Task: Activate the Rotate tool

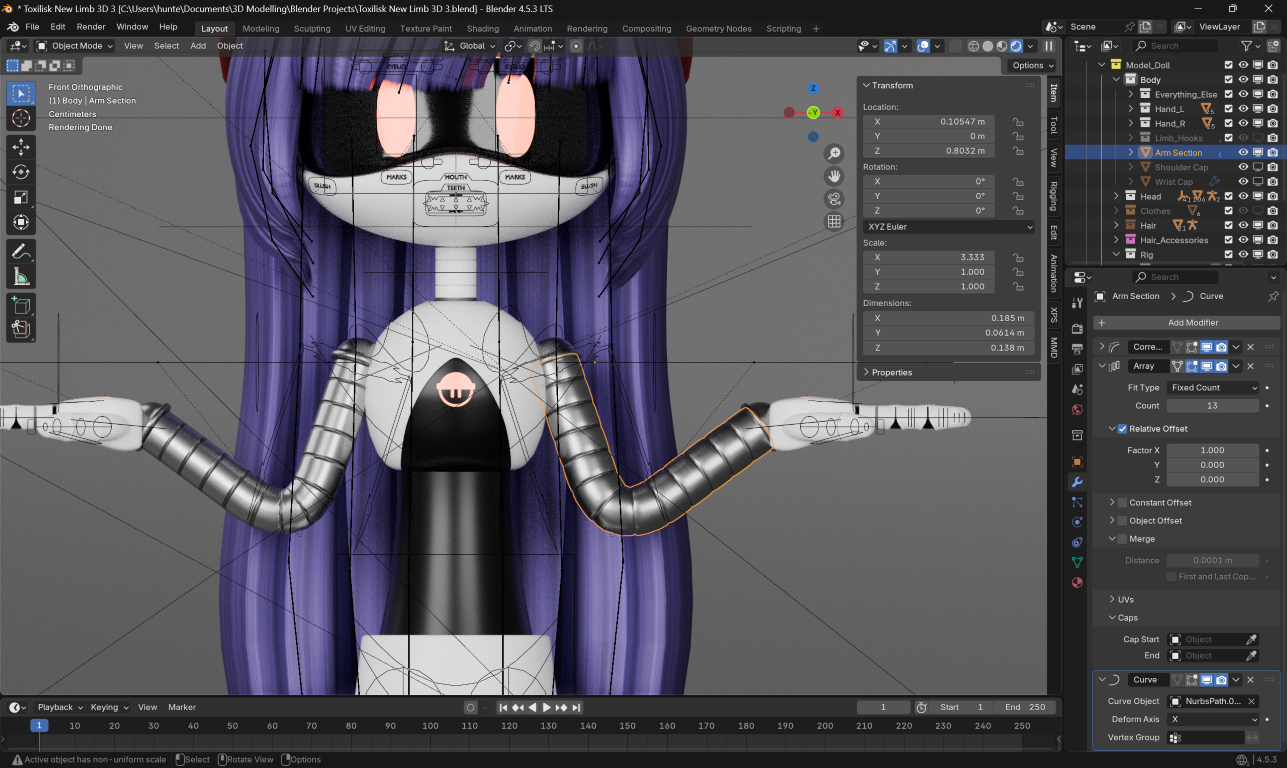Action: pyautogui.click(x=21, y=172)
